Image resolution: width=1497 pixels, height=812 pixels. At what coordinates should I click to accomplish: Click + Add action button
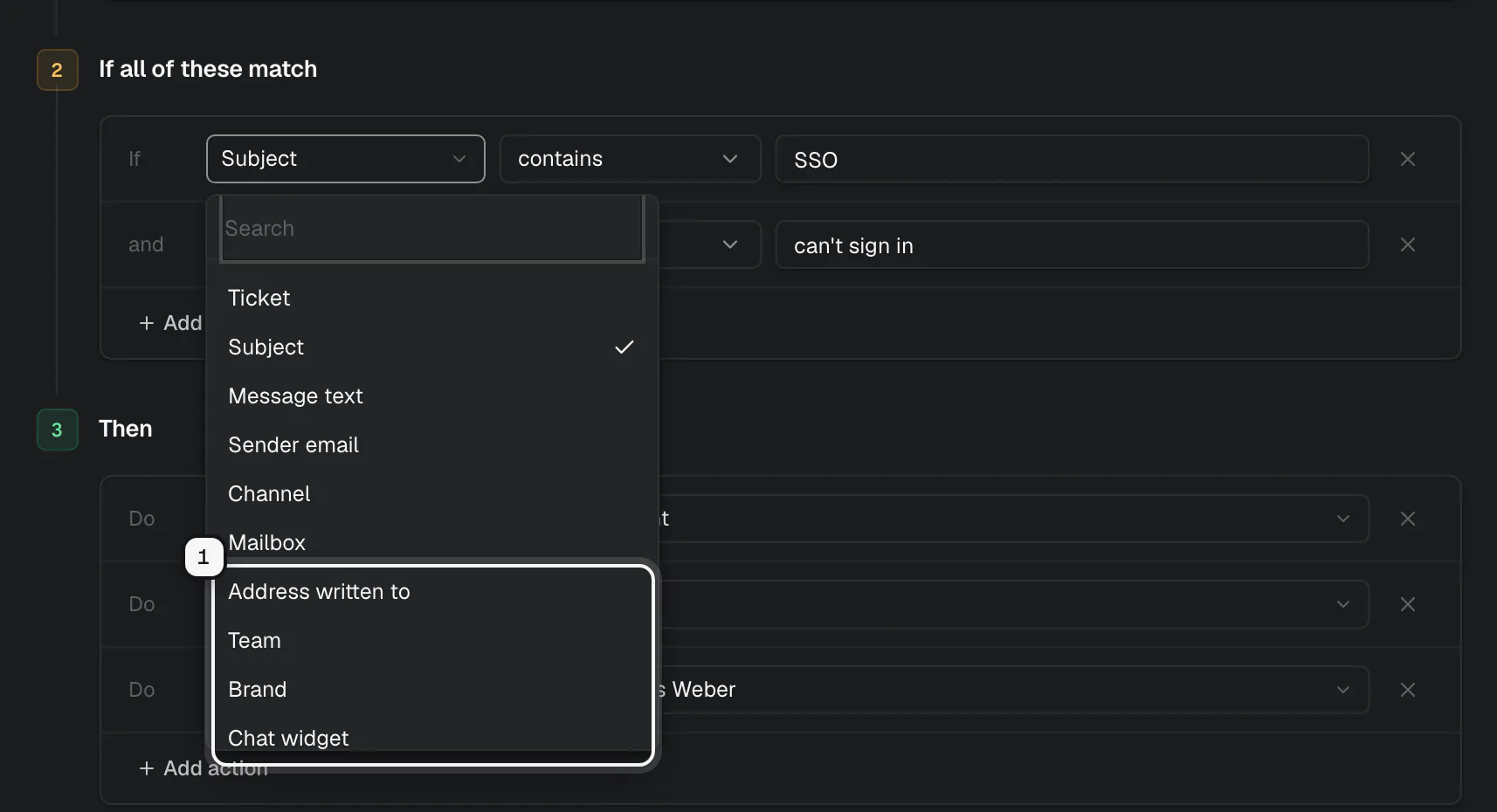click(203, 768)
